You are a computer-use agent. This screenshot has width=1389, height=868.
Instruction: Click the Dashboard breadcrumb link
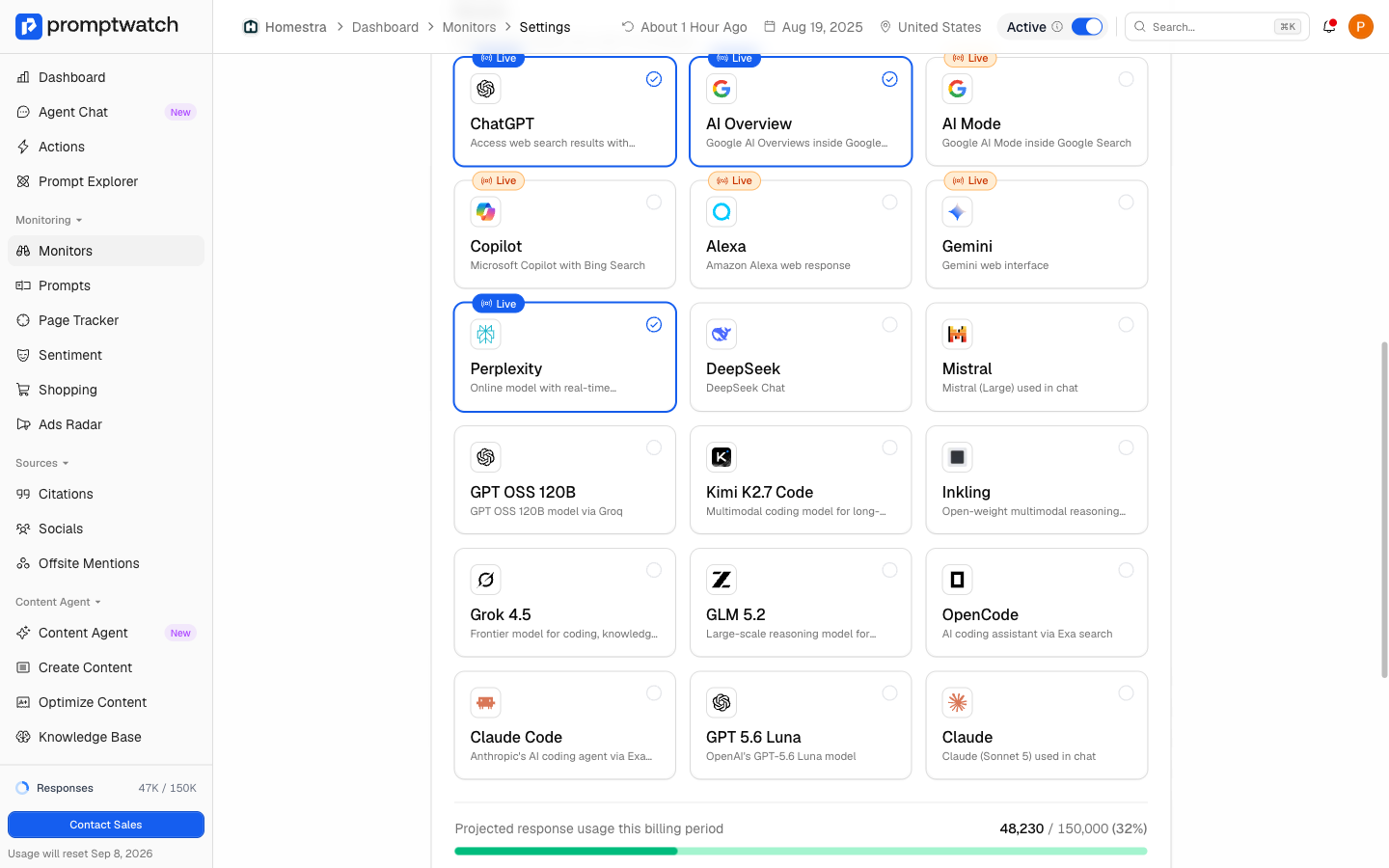coord(385,27)
